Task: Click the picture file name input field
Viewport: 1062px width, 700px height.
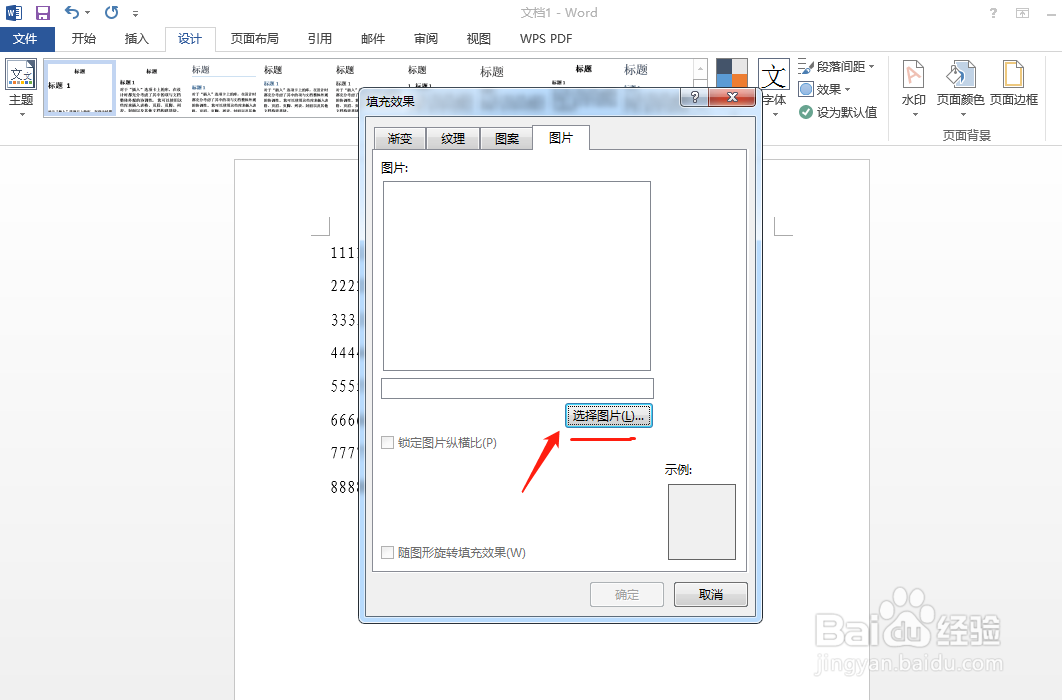Action: 516,388
